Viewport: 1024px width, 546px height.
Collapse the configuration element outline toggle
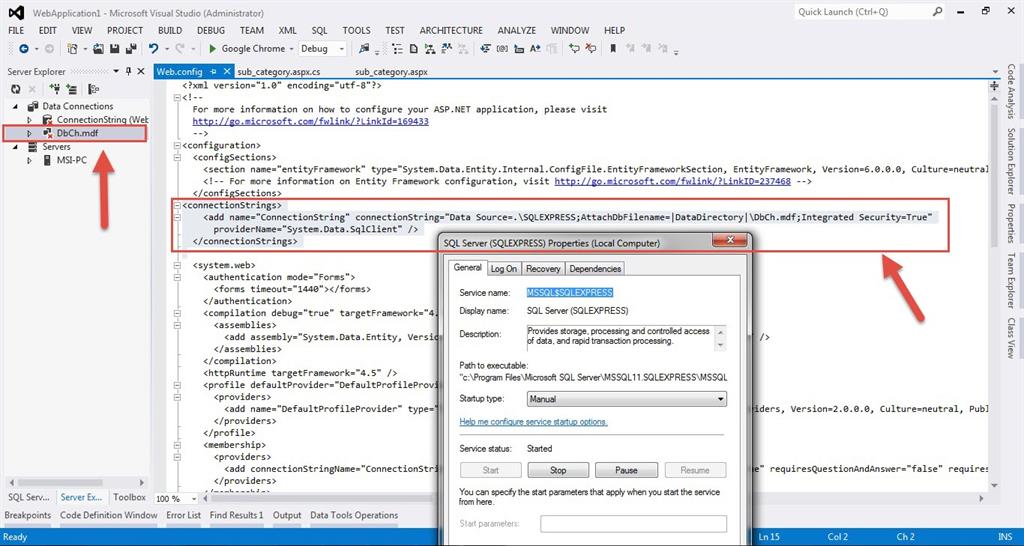click(x=176, y=145)
